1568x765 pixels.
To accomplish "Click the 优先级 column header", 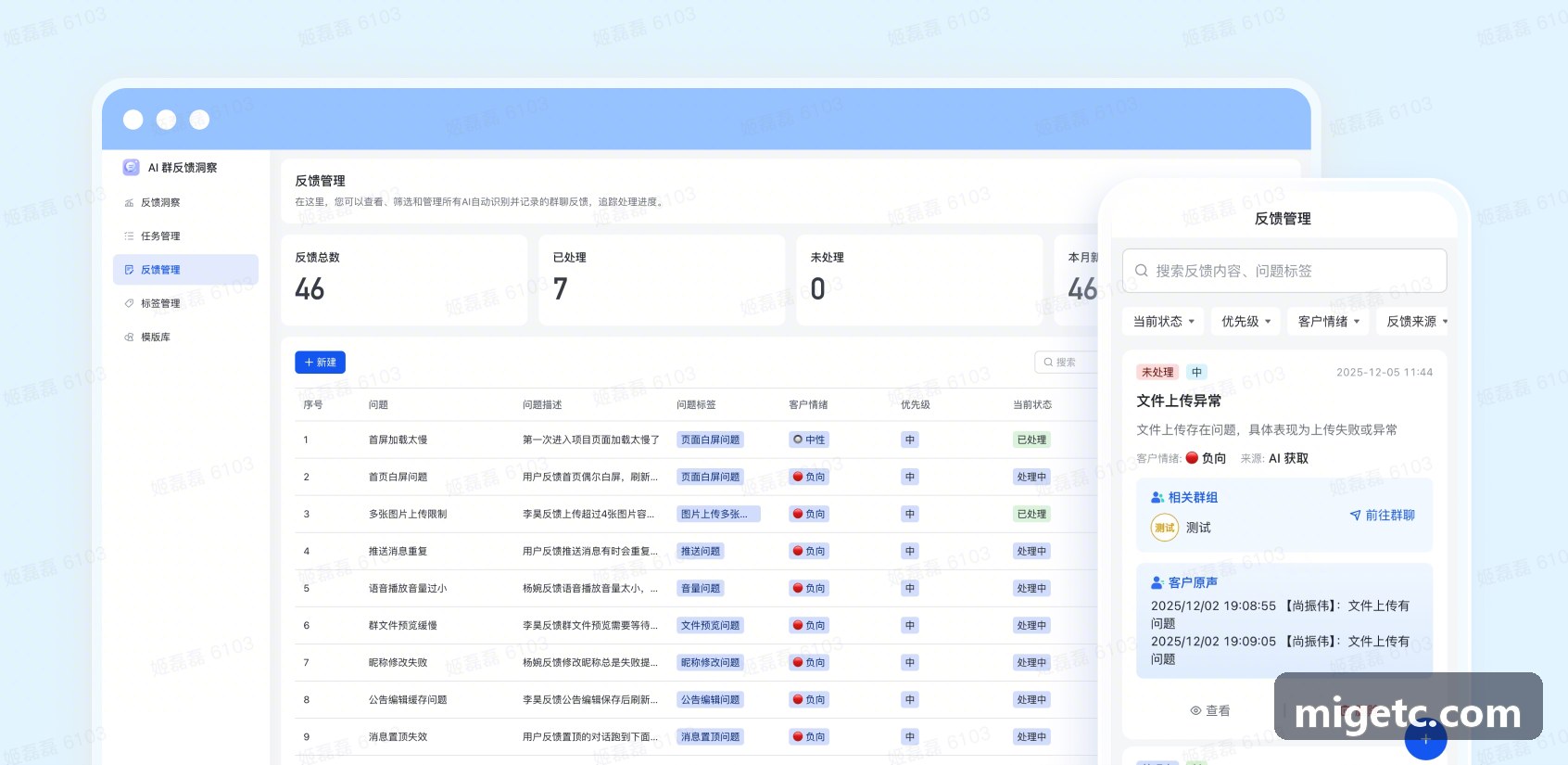I will click(916, 404).
